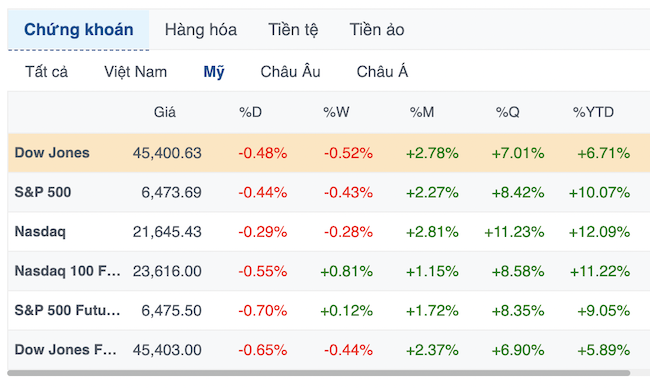Click the %YTD column header
The image size is (650, 388).
593,112
